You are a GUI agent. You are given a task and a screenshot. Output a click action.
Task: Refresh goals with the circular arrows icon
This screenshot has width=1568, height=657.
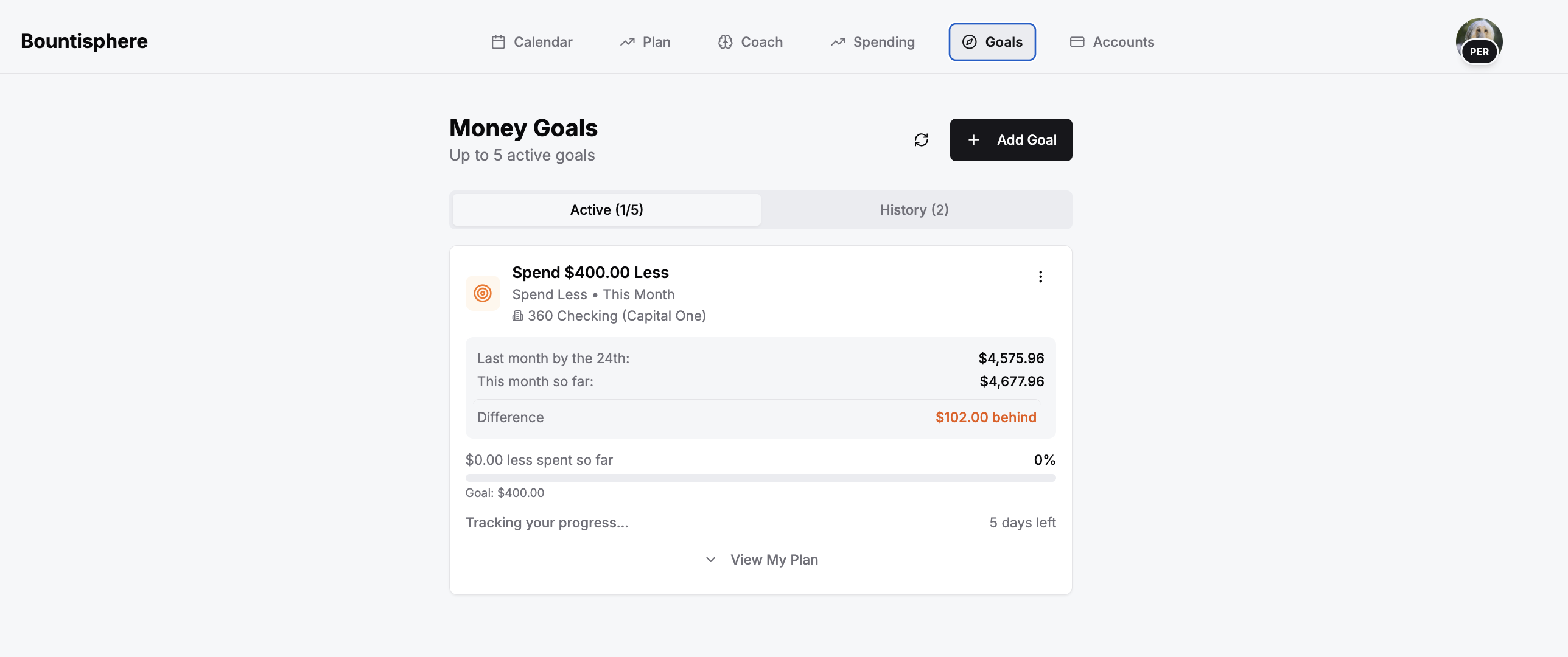click(x=921, y=140)
